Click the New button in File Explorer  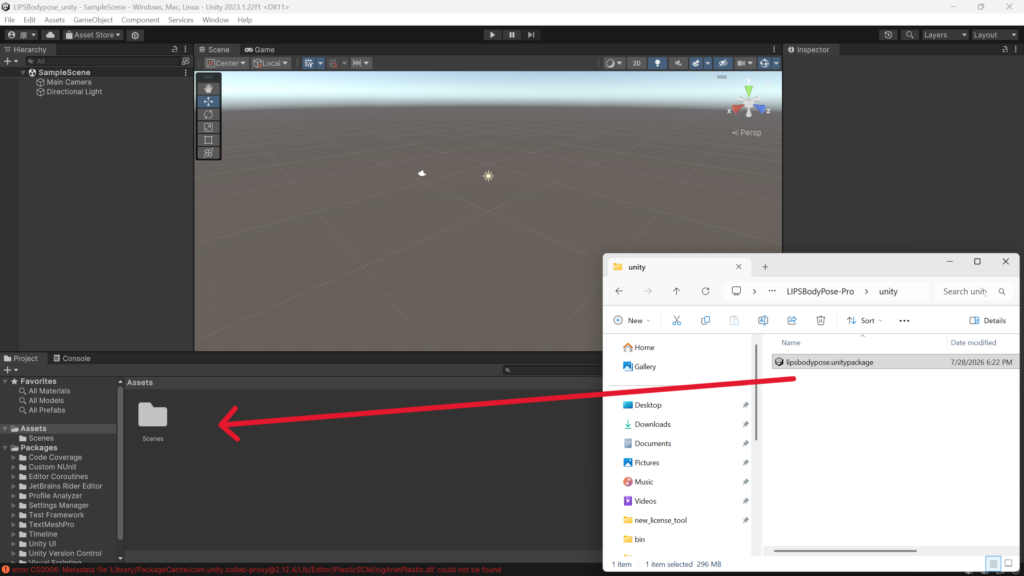pyautogui.click(x=632, y=321)
